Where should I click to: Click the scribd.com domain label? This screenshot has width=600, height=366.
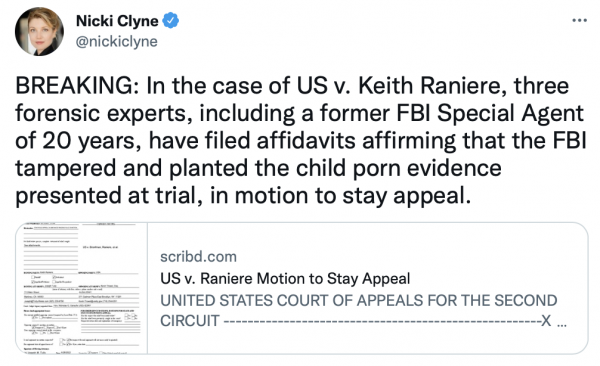[x=199, y=257]
